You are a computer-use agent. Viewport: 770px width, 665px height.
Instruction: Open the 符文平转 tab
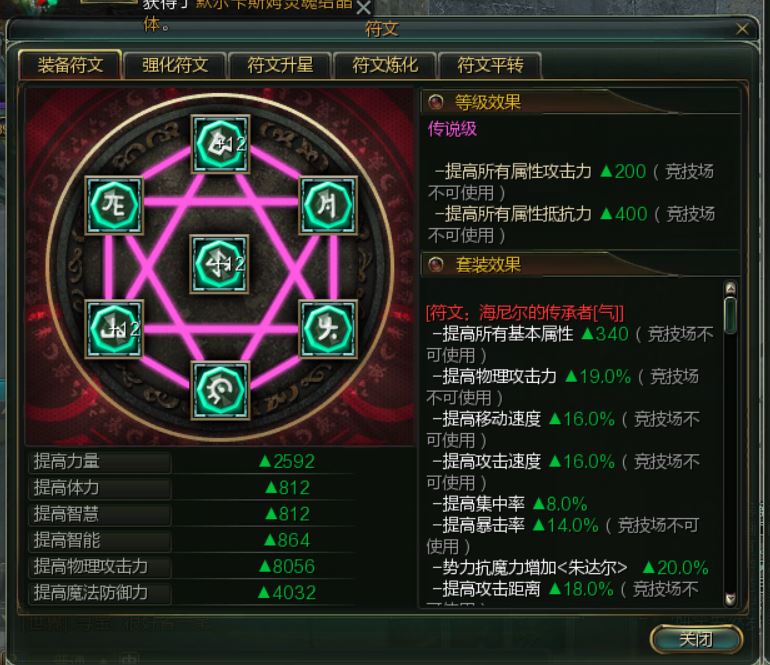coord(490,65)
